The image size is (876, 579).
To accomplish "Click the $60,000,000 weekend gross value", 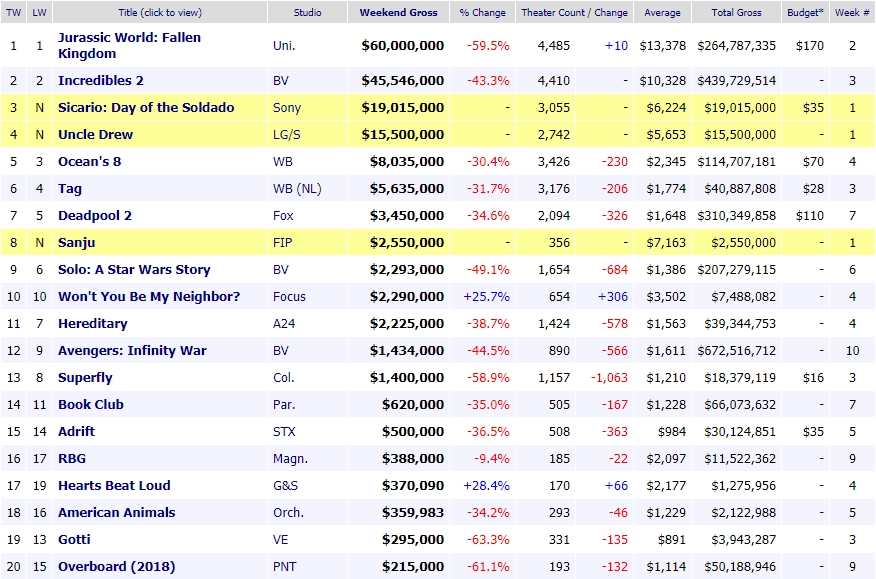I will [403, 46].
